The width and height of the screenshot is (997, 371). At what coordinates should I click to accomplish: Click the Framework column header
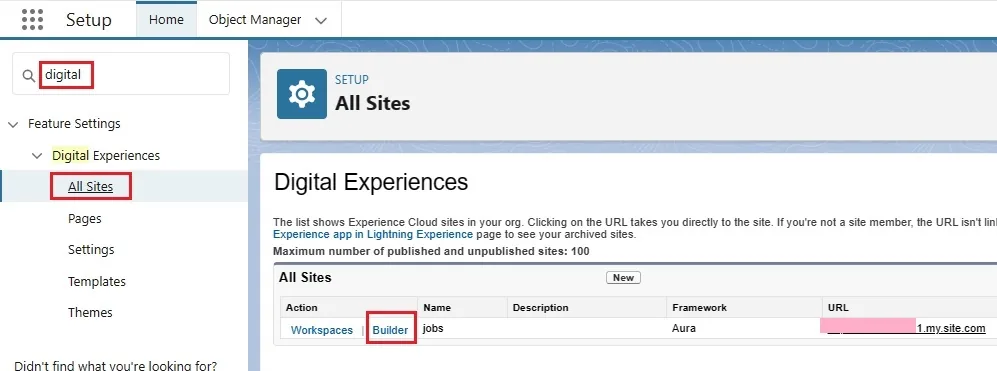tap(699, 307)
